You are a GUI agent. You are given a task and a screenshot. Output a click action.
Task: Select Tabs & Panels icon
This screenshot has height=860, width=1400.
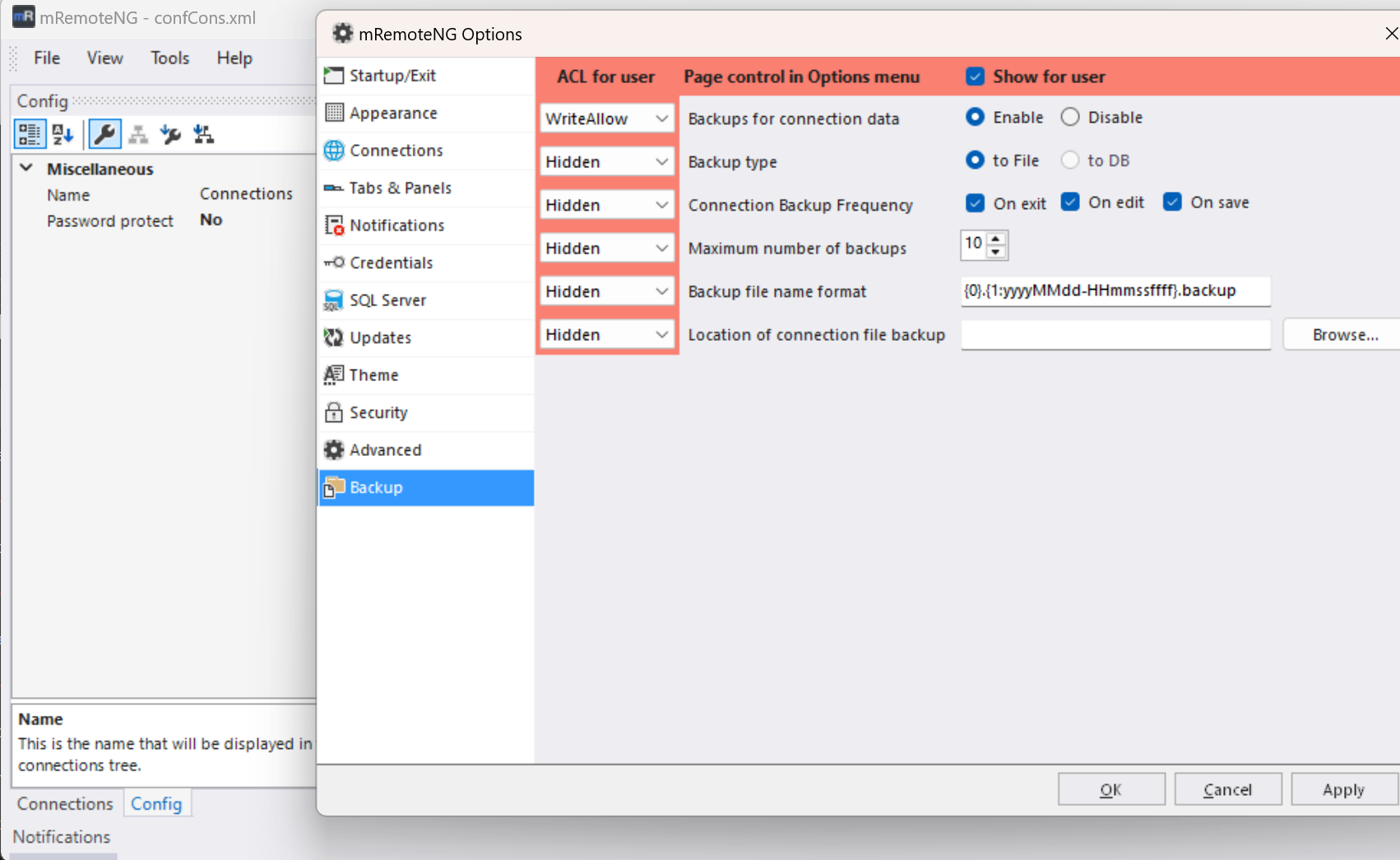[x=333, y=188]
